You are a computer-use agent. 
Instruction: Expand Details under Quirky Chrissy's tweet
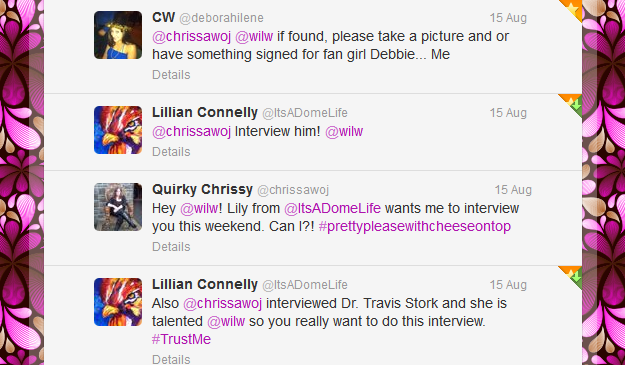click(x=171, y=246)
